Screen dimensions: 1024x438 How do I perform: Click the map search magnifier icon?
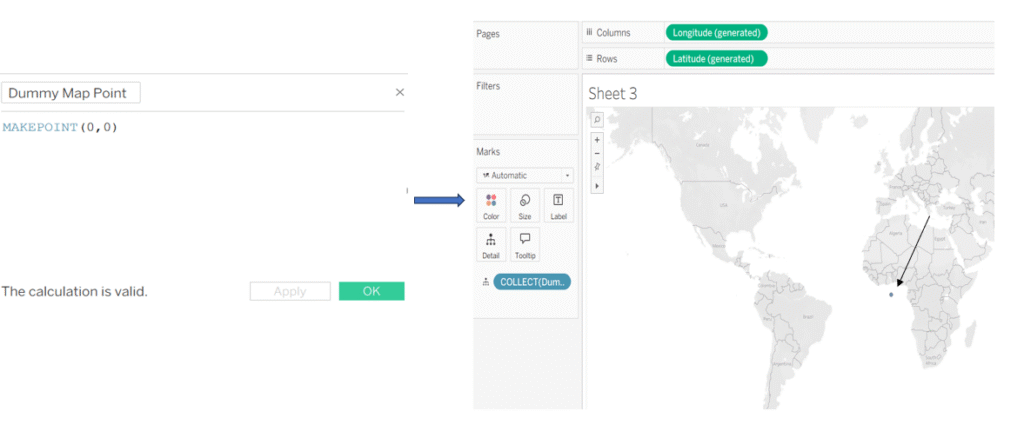[x=597, y=119]
